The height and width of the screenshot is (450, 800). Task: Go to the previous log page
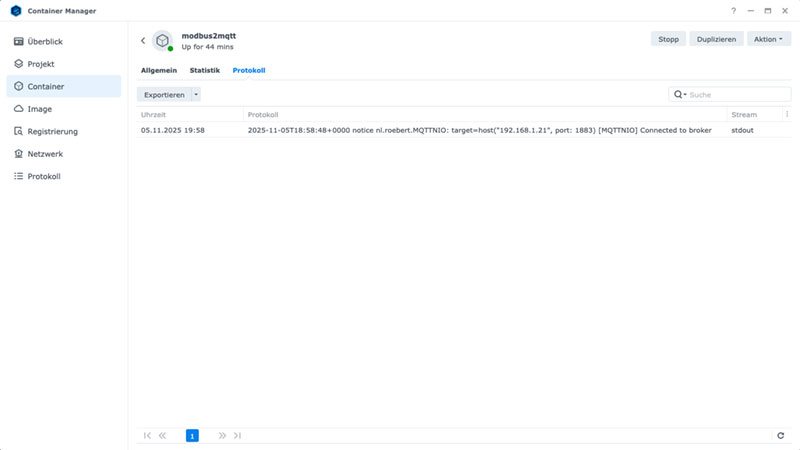163,436
